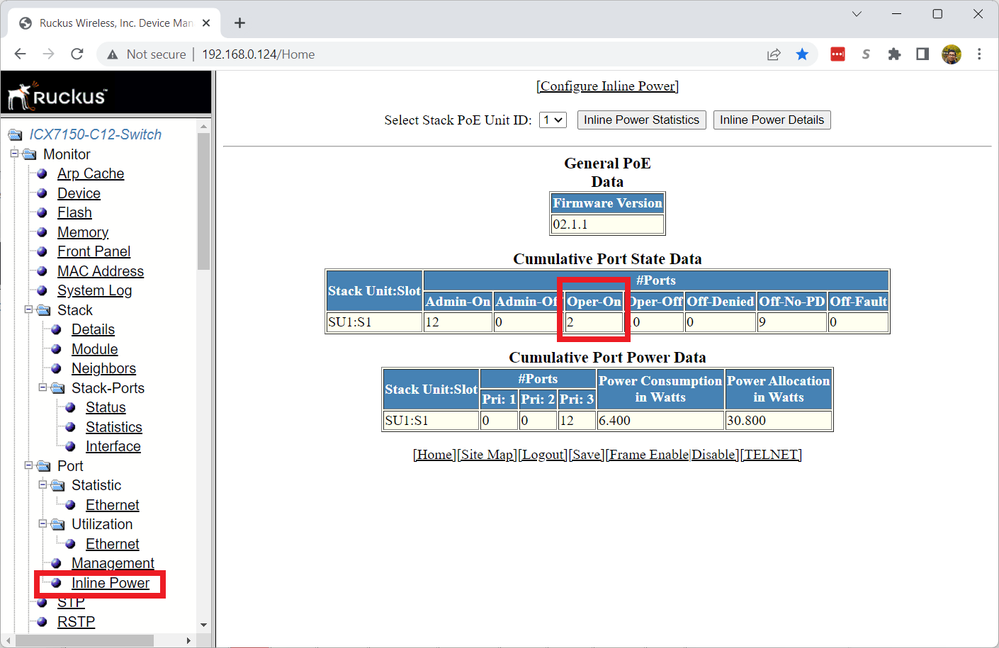
Task: Collapse the Port tree node
Action: (15, 466)
